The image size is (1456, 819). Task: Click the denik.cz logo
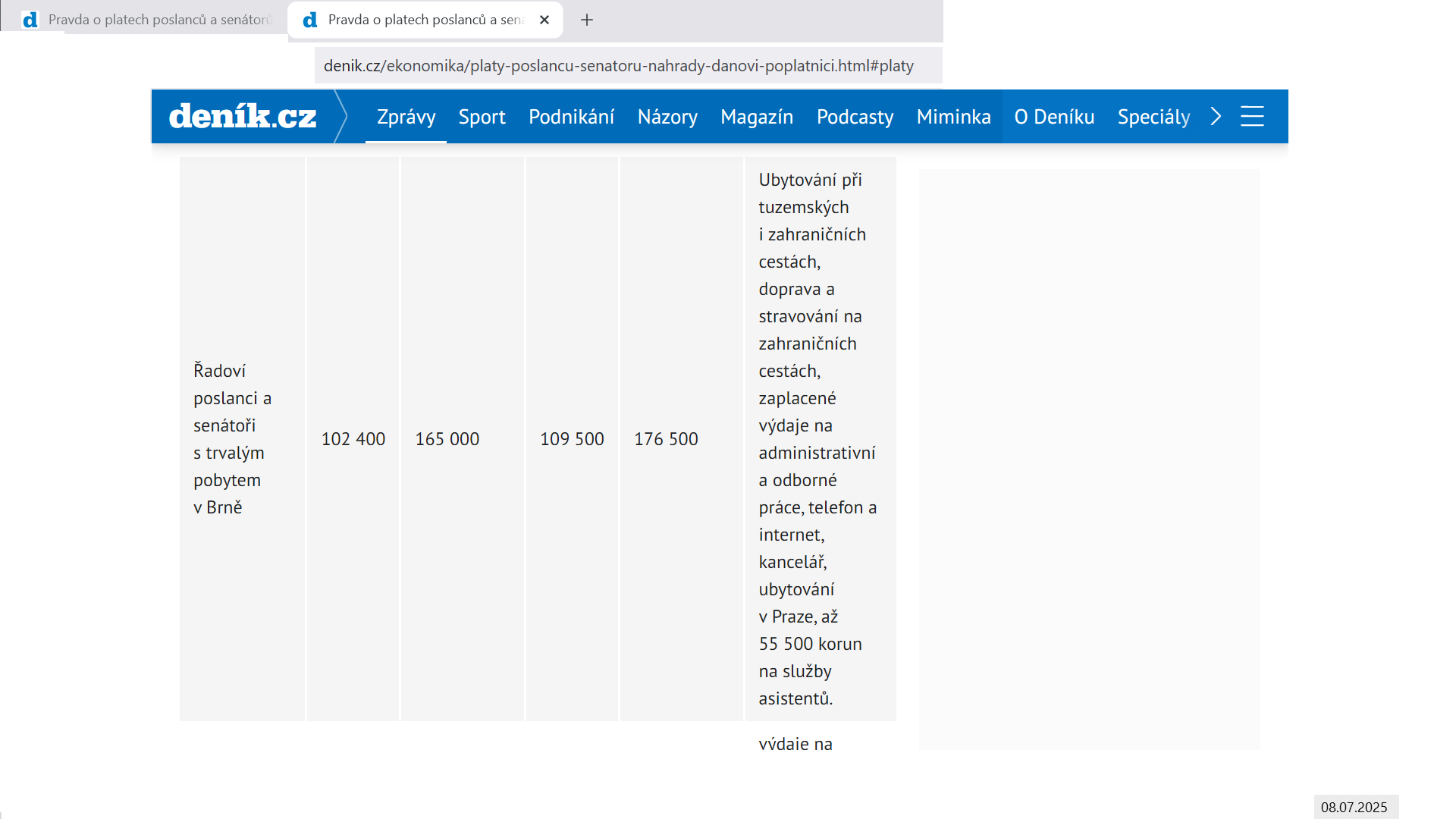(x=243, y=116)
